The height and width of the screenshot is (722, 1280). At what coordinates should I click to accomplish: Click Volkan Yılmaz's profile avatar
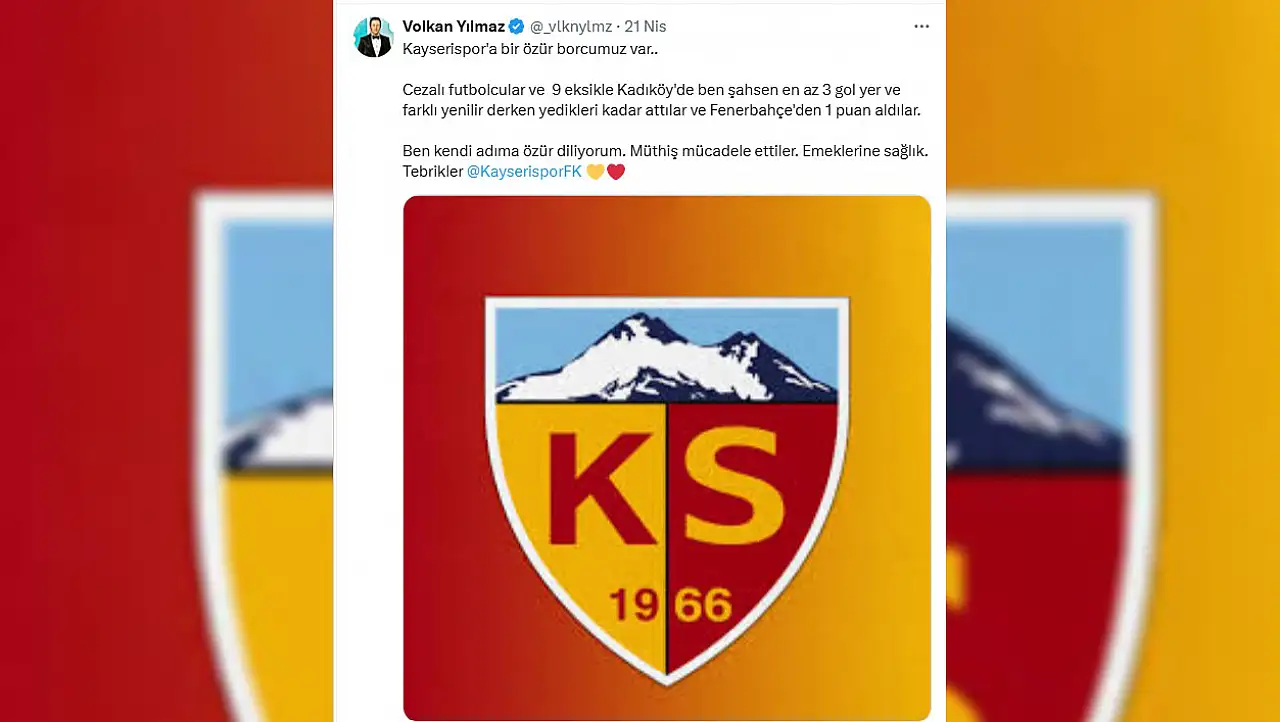373,37
